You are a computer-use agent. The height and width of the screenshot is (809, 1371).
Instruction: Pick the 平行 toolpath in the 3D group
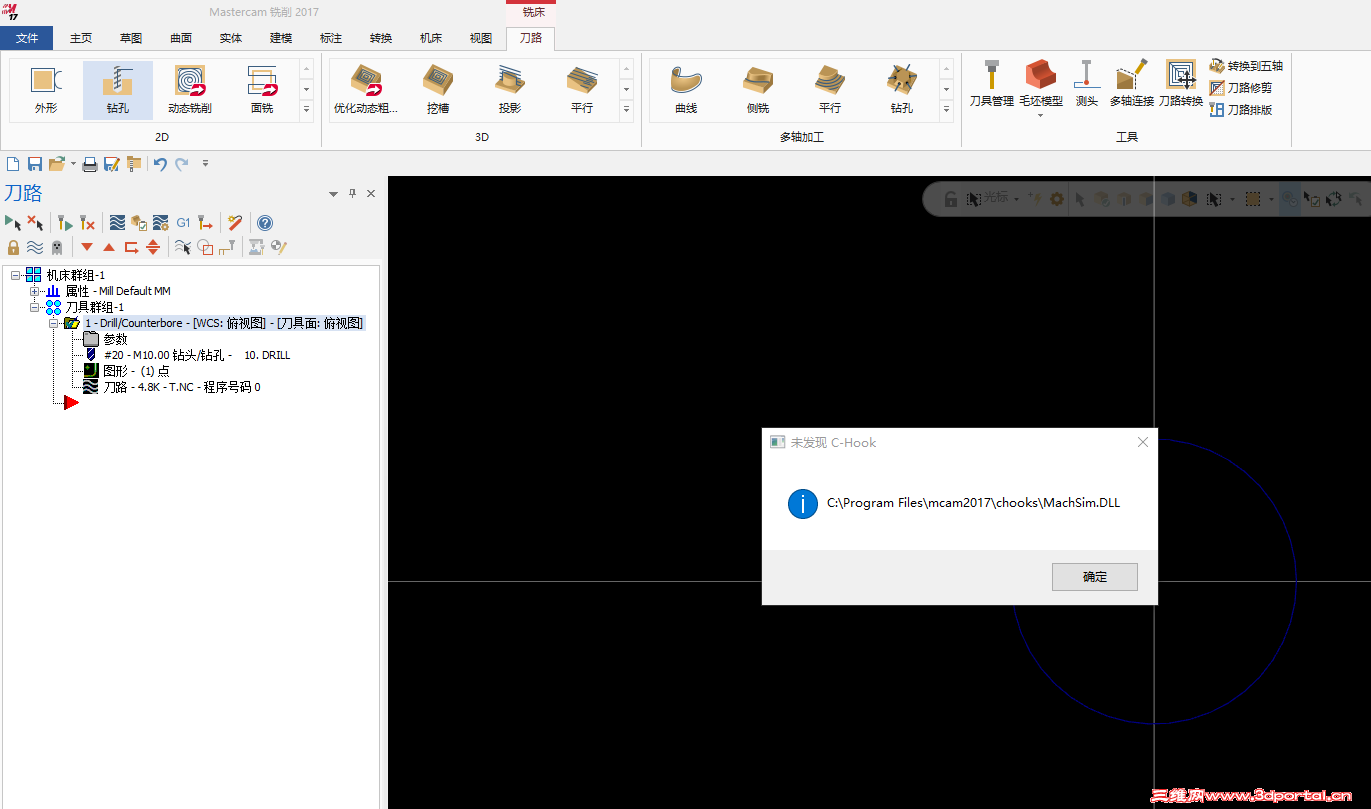(x=582, y=90)
